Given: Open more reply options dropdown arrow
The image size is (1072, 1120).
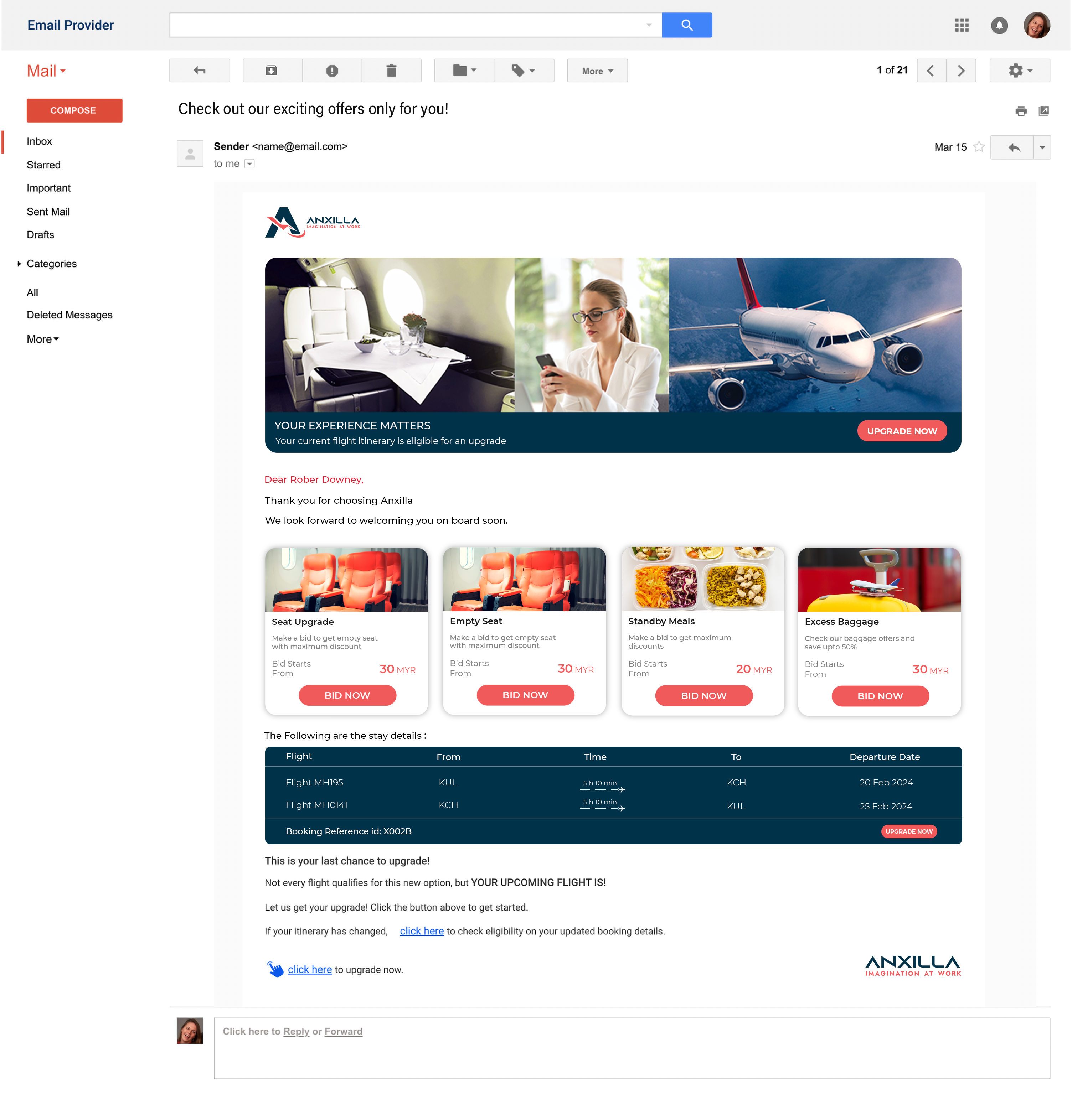Looking at the screenshot, I should coord(1042,147).
